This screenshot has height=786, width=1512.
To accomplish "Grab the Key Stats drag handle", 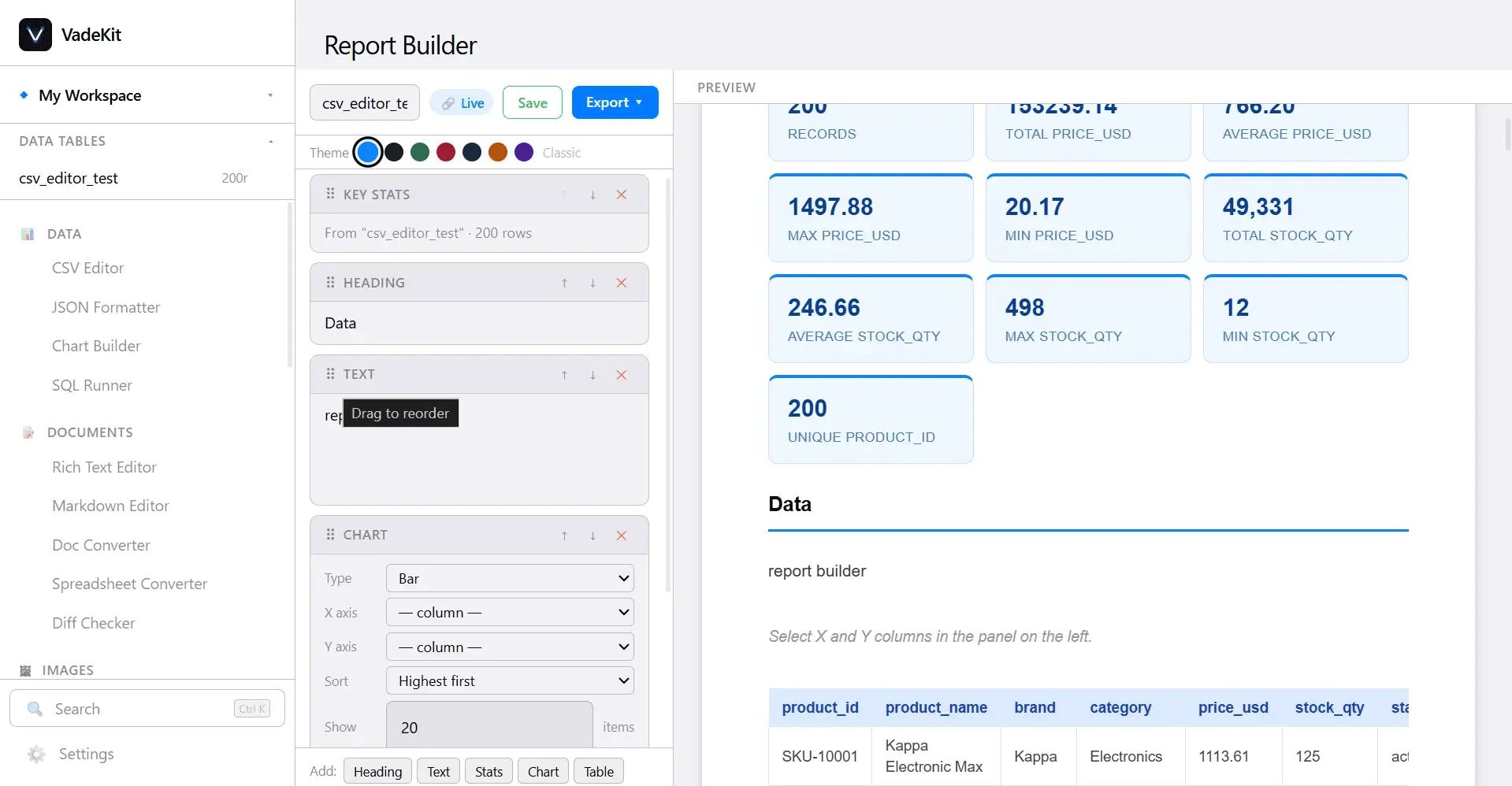I will 330,194.
